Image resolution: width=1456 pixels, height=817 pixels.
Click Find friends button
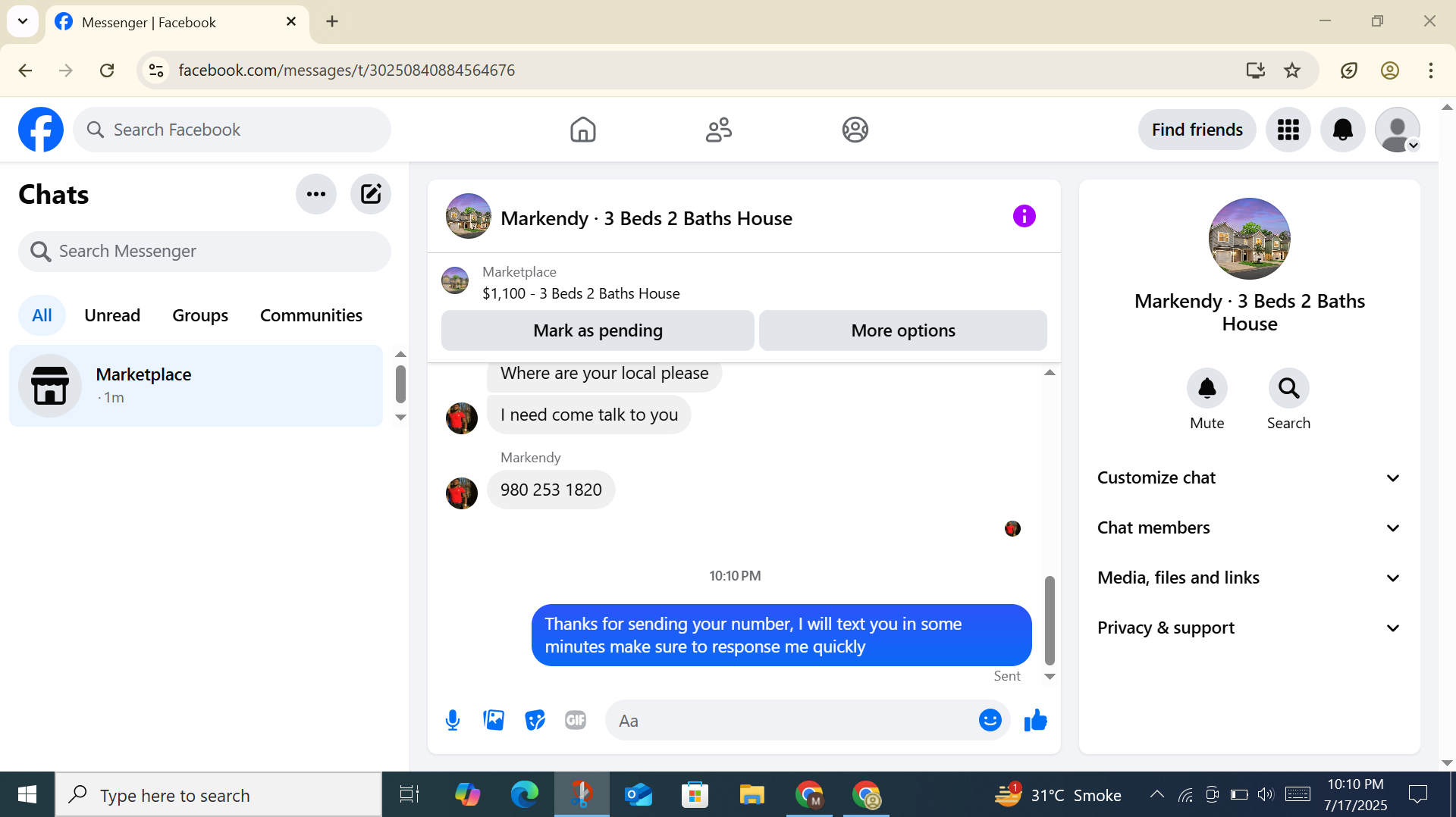point(1197,130)
